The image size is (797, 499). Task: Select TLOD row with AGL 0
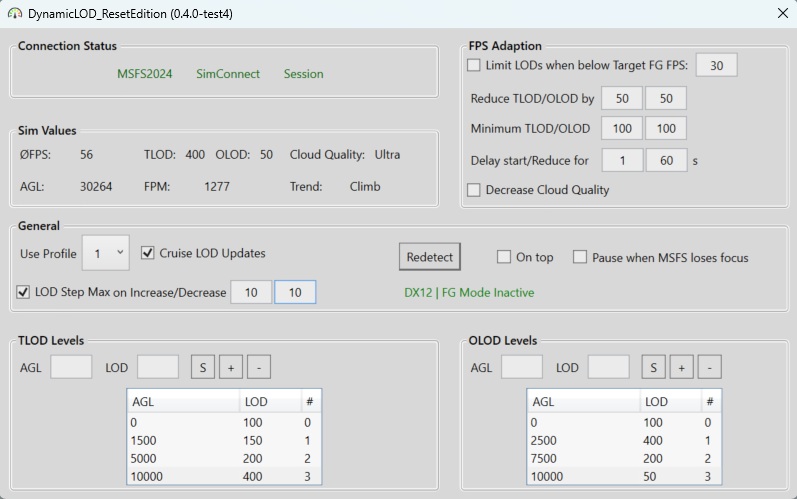coord(224,422)
